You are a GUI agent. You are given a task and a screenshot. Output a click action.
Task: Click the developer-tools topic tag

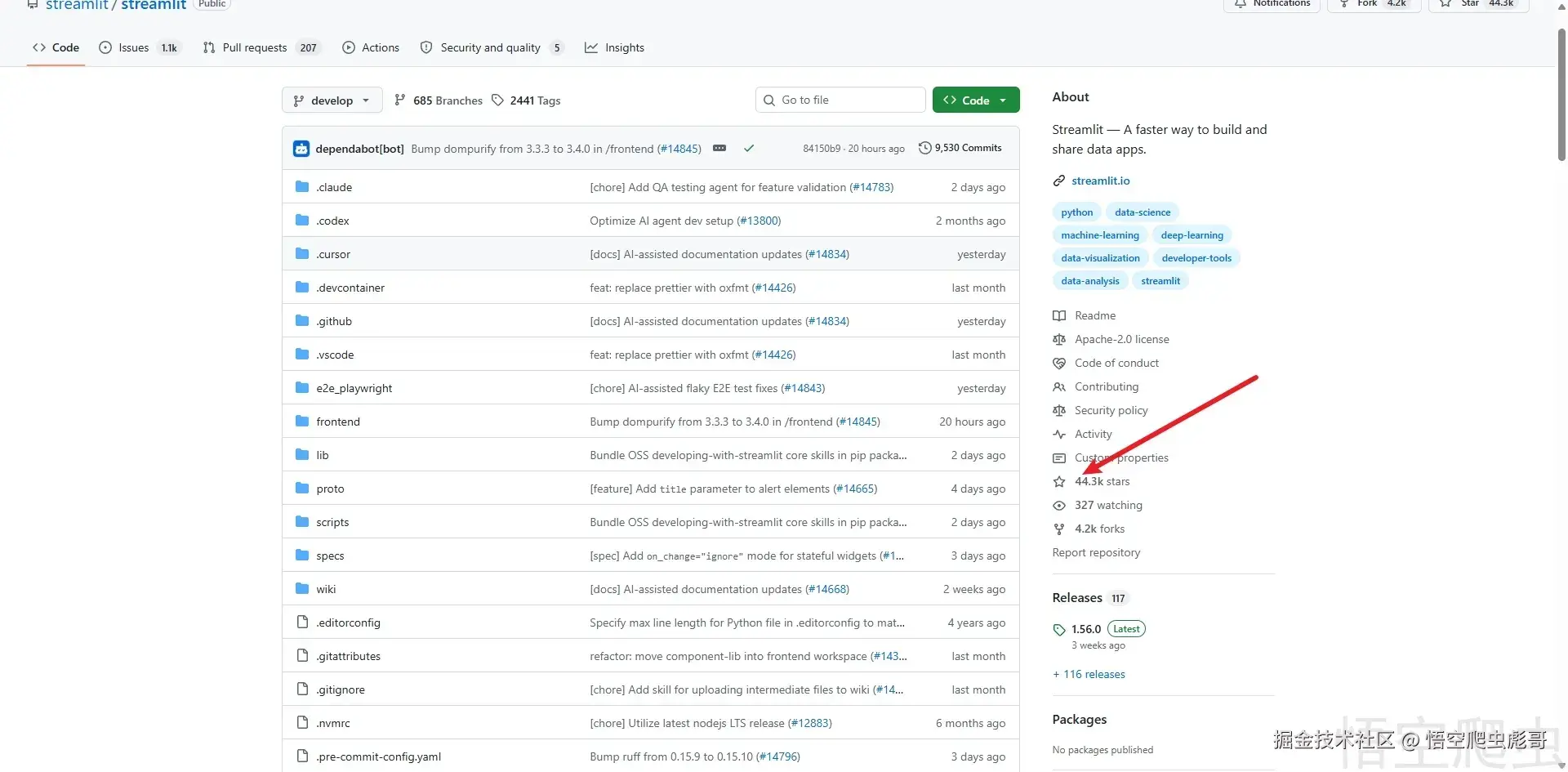[x=1196, y=258]
